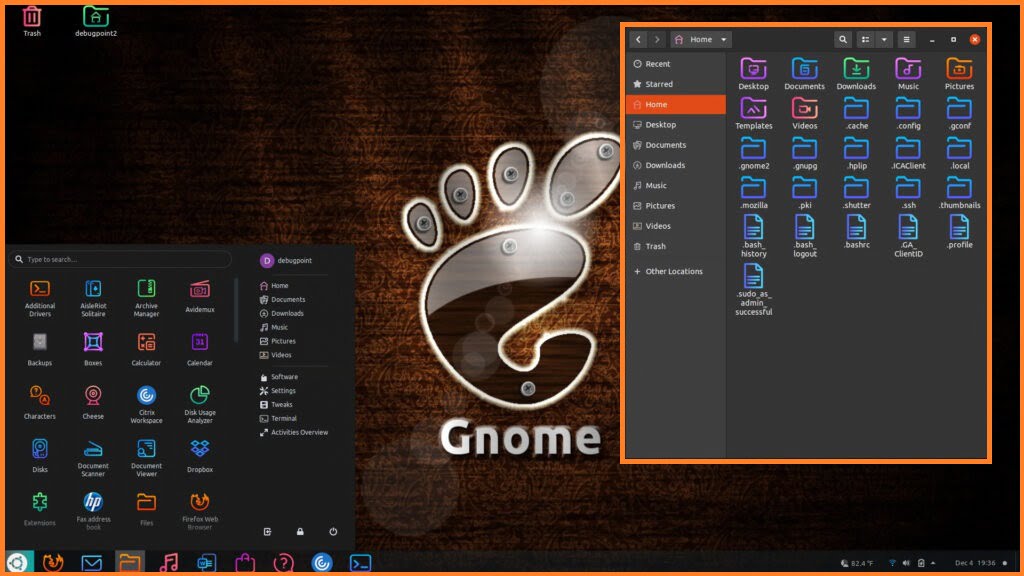Click the app menu launcher button in taskbar
This screenshot has width=1024, height=576.
[18, 562]
